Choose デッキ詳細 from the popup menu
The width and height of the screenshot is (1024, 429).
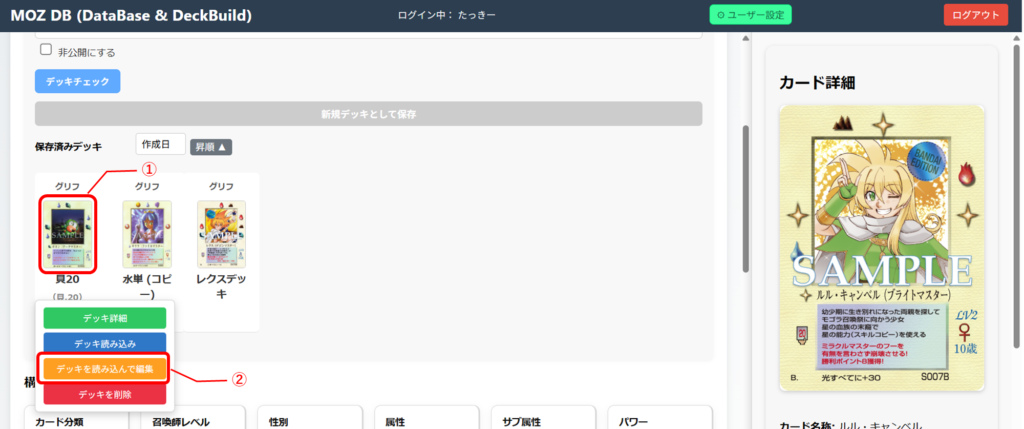[x=105, y=318]
